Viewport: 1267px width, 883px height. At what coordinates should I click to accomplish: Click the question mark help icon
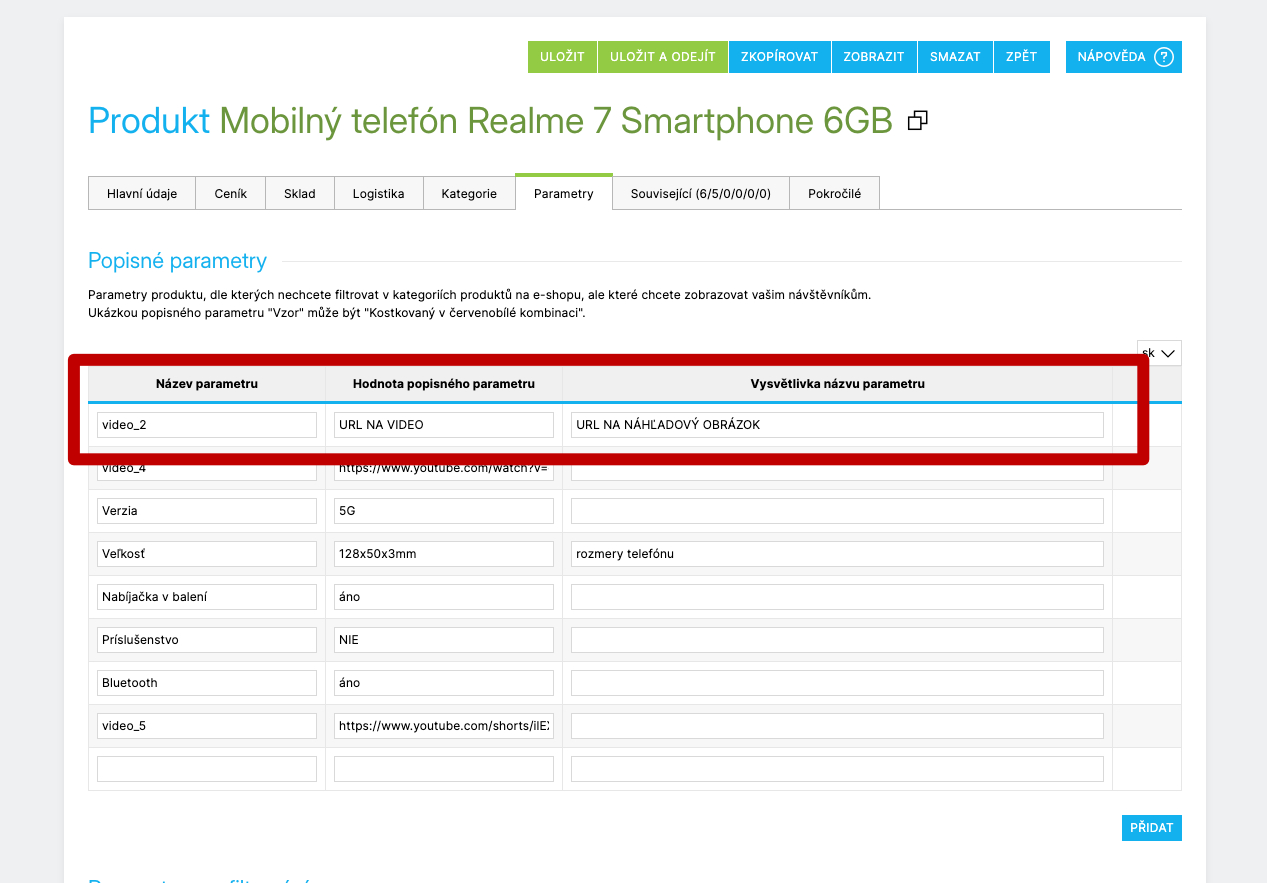click(x=1163, y=57)
